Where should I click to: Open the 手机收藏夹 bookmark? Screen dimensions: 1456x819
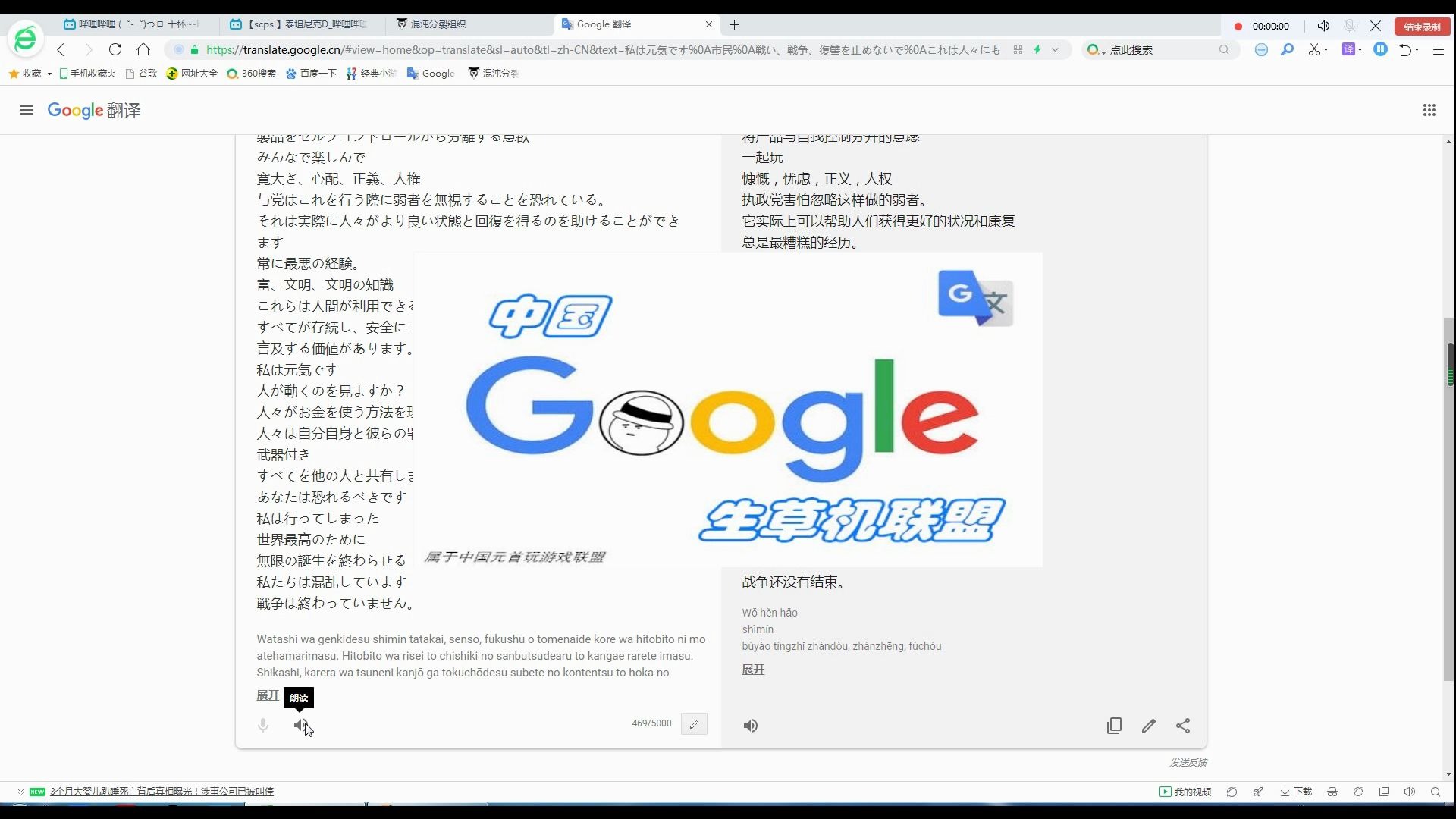pyautogui.click(x=88, y=74)
